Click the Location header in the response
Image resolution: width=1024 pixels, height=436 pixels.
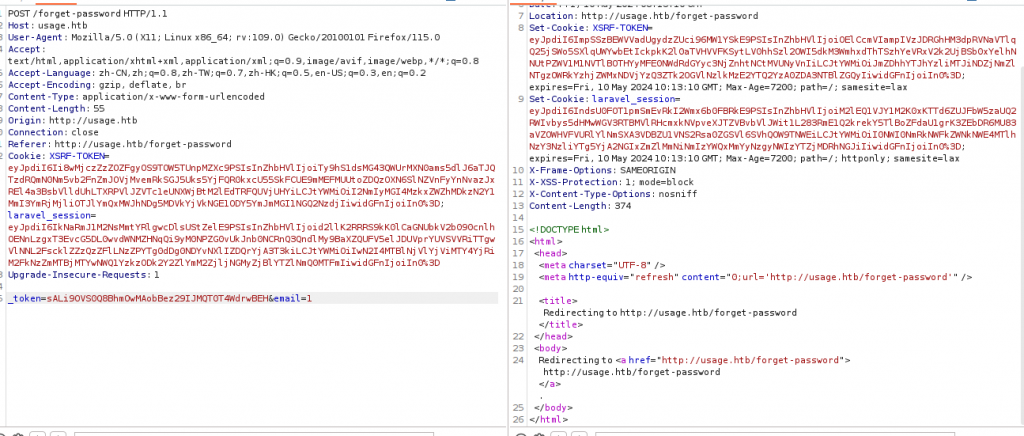tap(643, 16)
